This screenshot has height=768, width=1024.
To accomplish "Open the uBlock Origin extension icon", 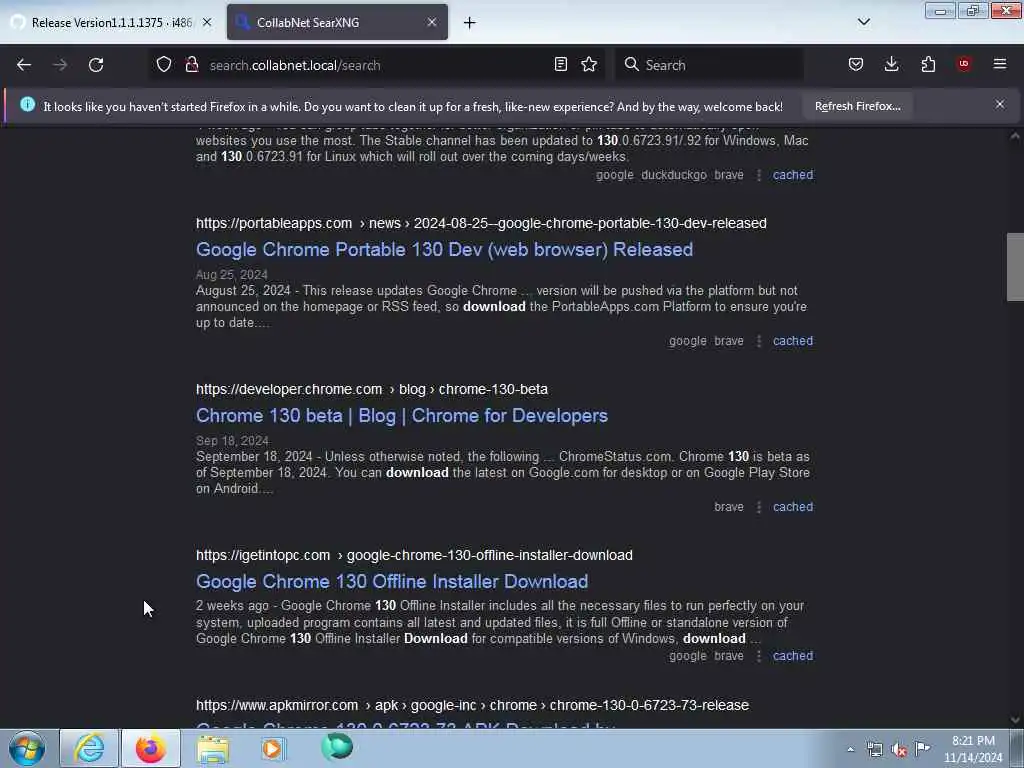I will (964, 64).
